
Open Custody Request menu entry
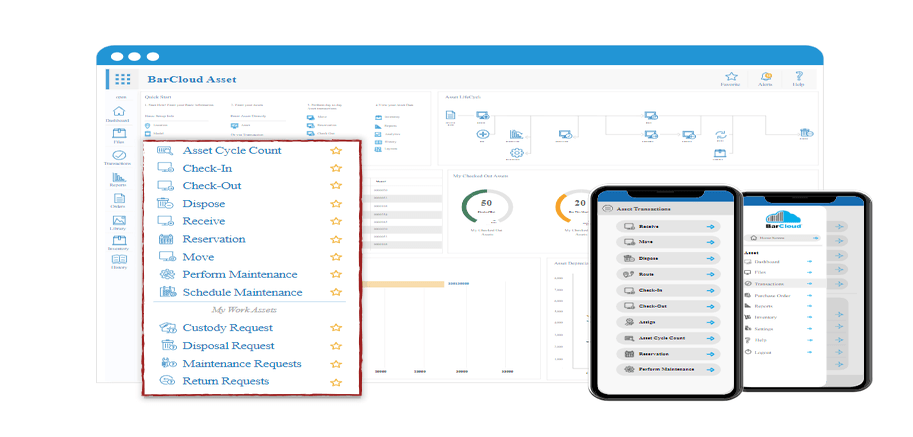228,328
